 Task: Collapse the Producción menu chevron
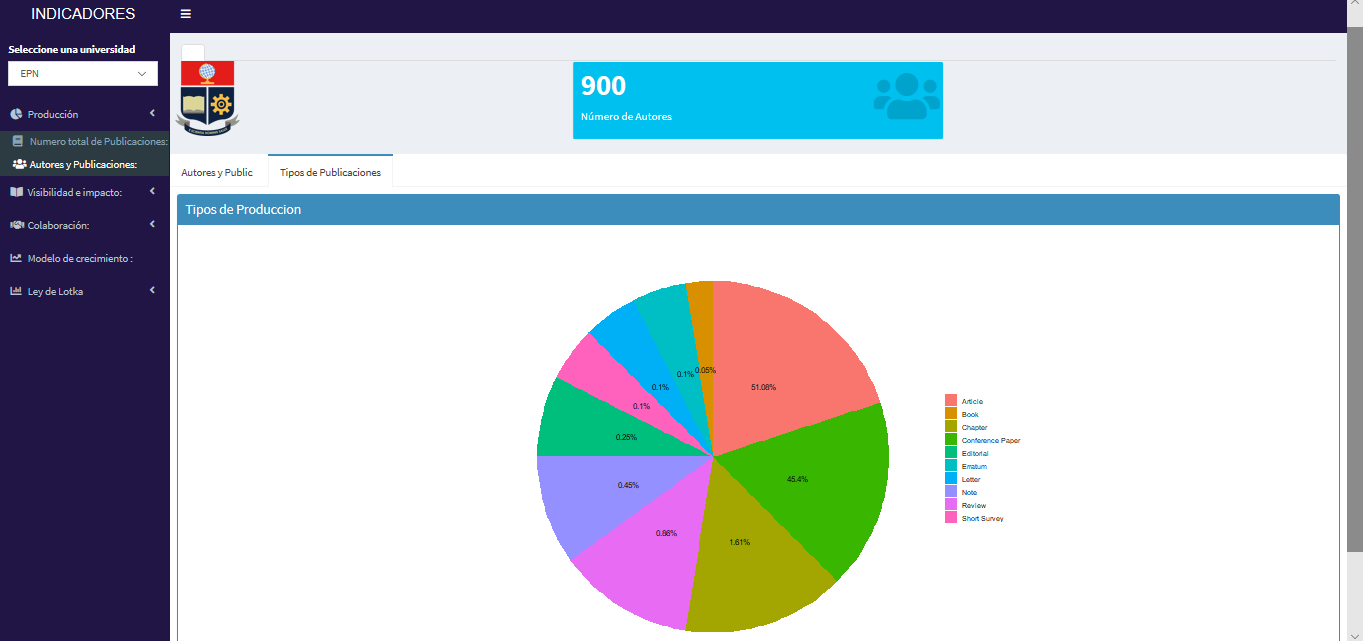(x=152, y=114)
